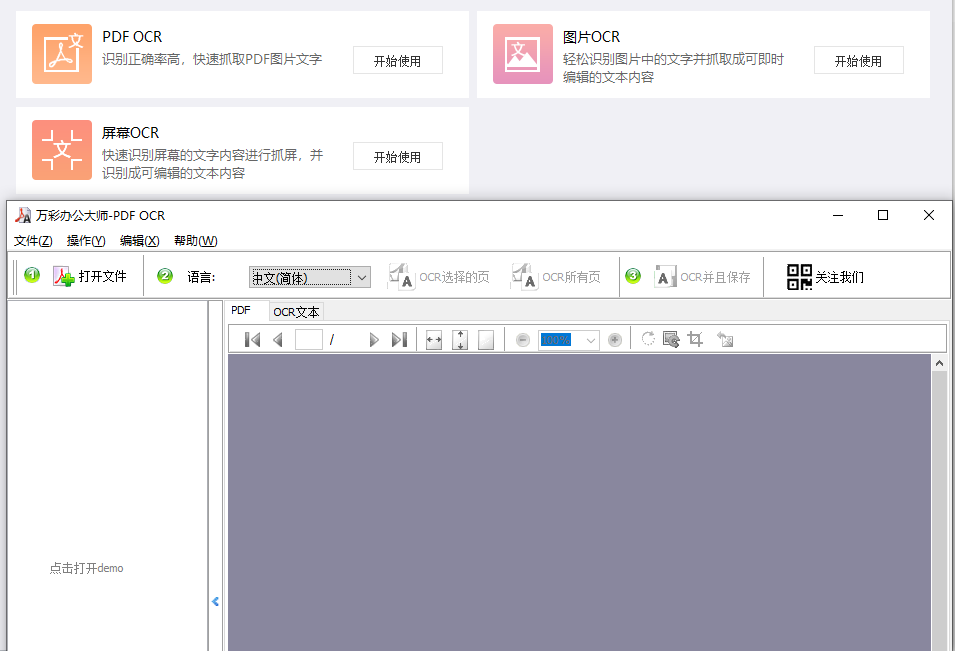Click 开始使用 for 屏幕OCR
This screenshot has width=955, height=651.
[x=397, y=156]
